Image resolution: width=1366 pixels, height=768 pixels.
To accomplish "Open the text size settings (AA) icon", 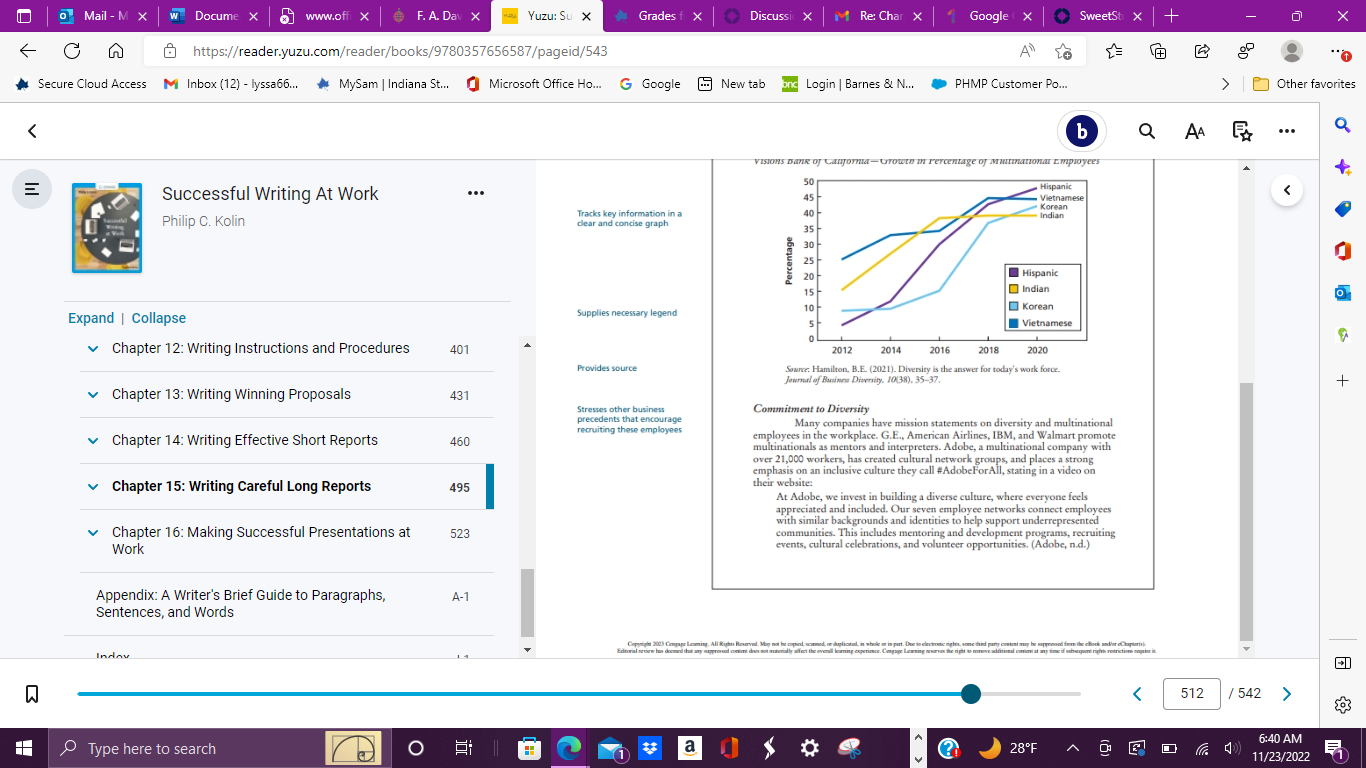I will (1195, 131).
